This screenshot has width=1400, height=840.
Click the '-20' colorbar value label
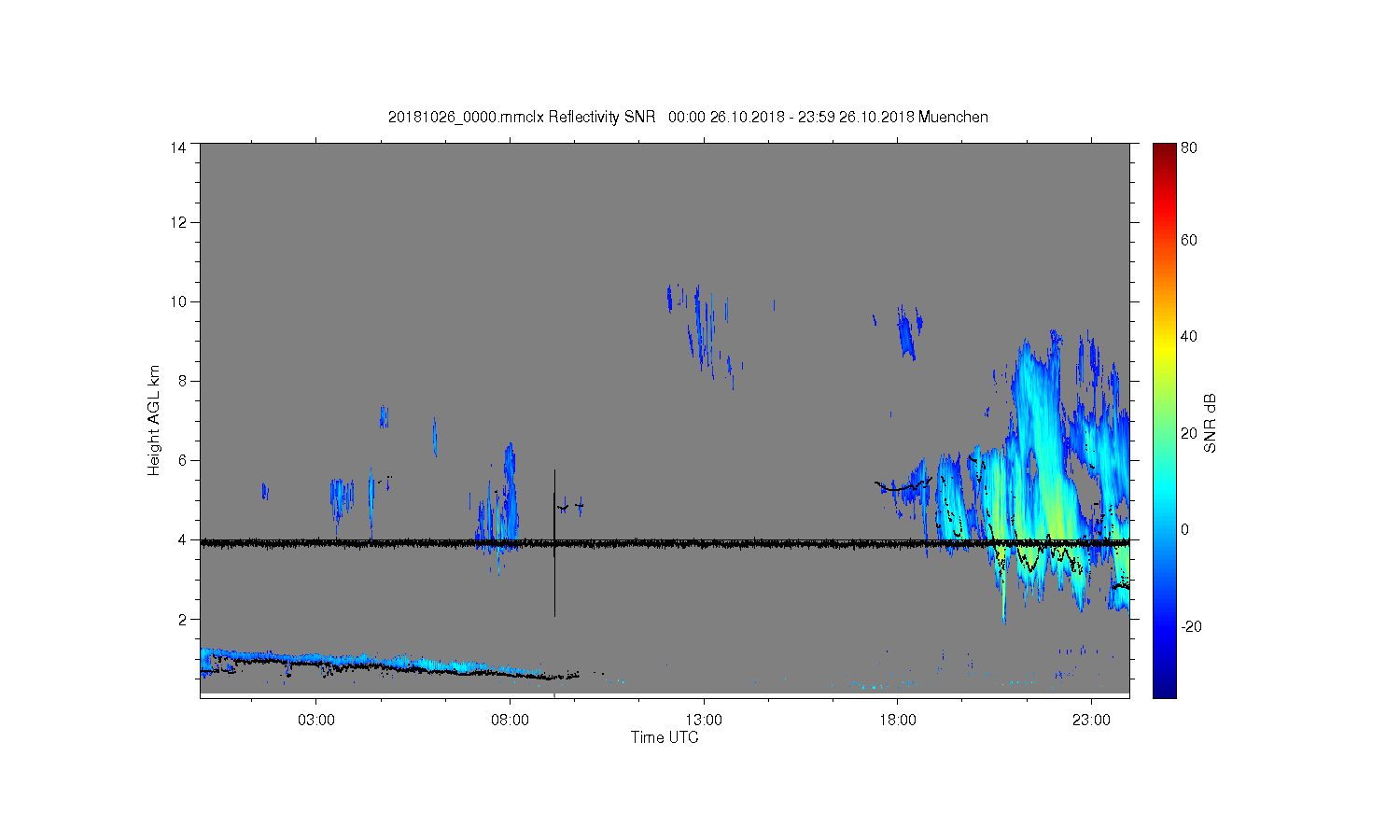coord(1192,626)
